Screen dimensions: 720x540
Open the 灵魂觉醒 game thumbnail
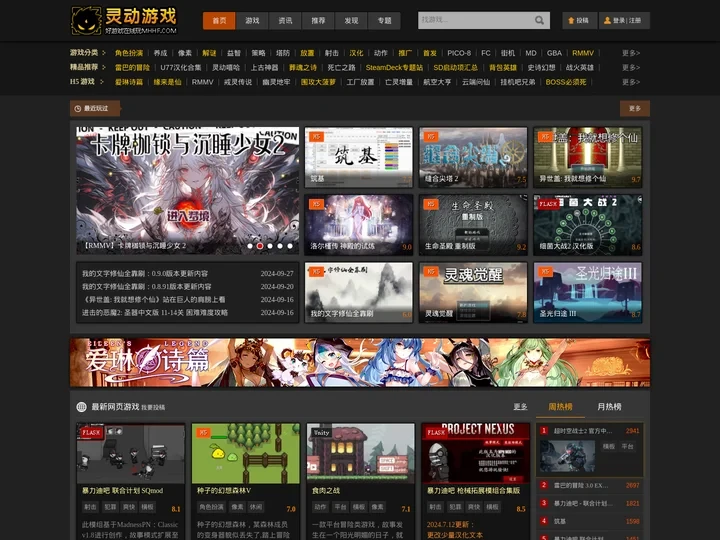(x=473, y=292)
